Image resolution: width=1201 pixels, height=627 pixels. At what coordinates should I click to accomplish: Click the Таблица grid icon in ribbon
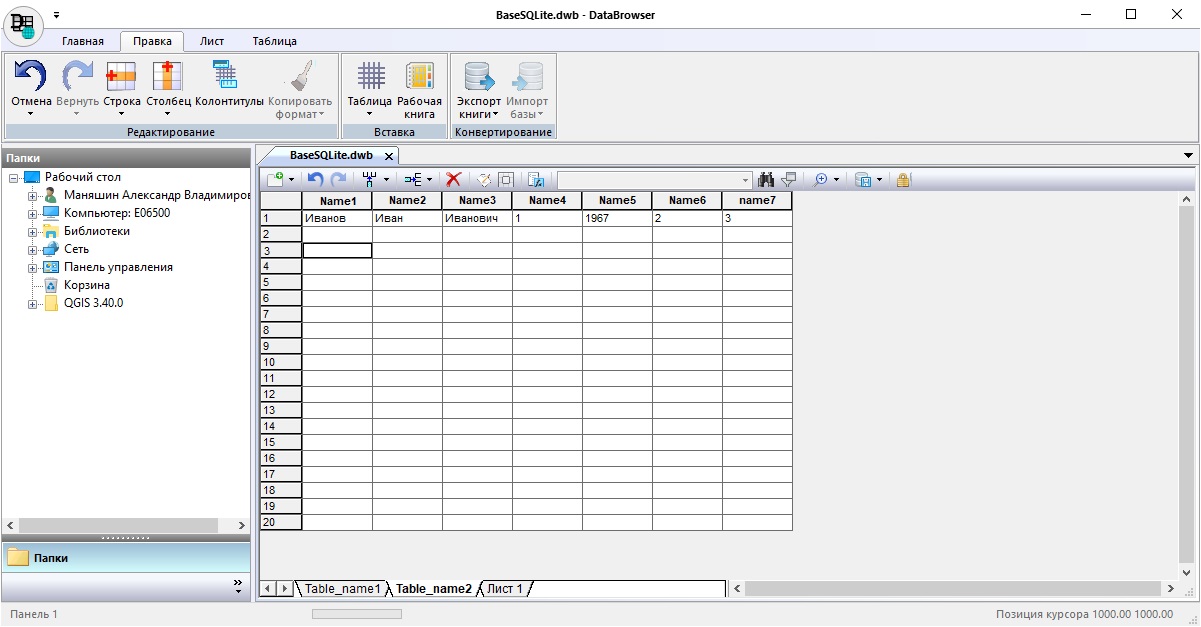click(x=370, y=77)
